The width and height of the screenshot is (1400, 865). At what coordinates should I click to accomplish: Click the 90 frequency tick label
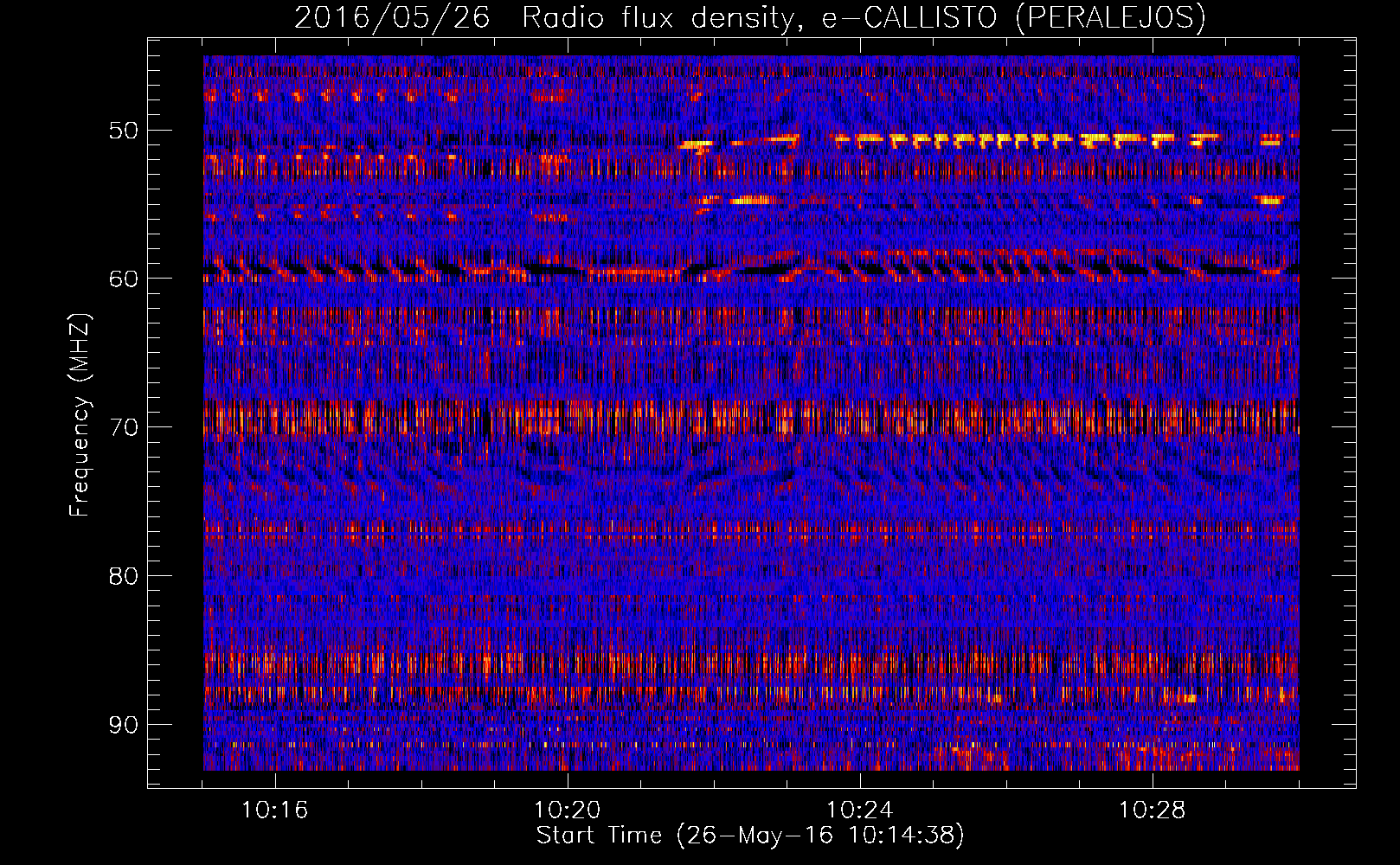(123, 725)
